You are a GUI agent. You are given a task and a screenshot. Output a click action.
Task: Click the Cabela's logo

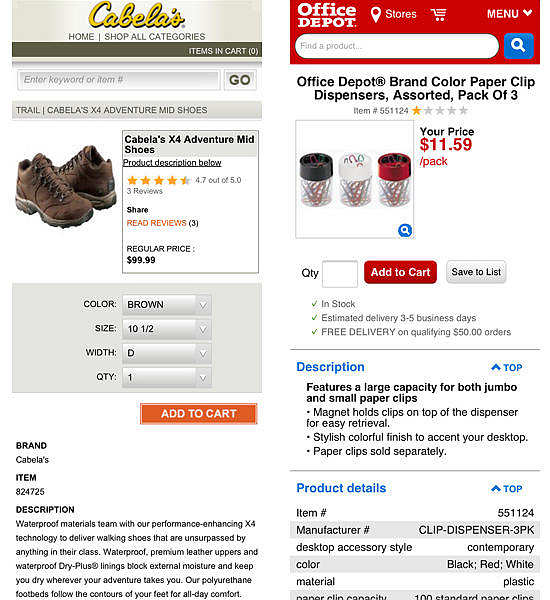point(137,15)
